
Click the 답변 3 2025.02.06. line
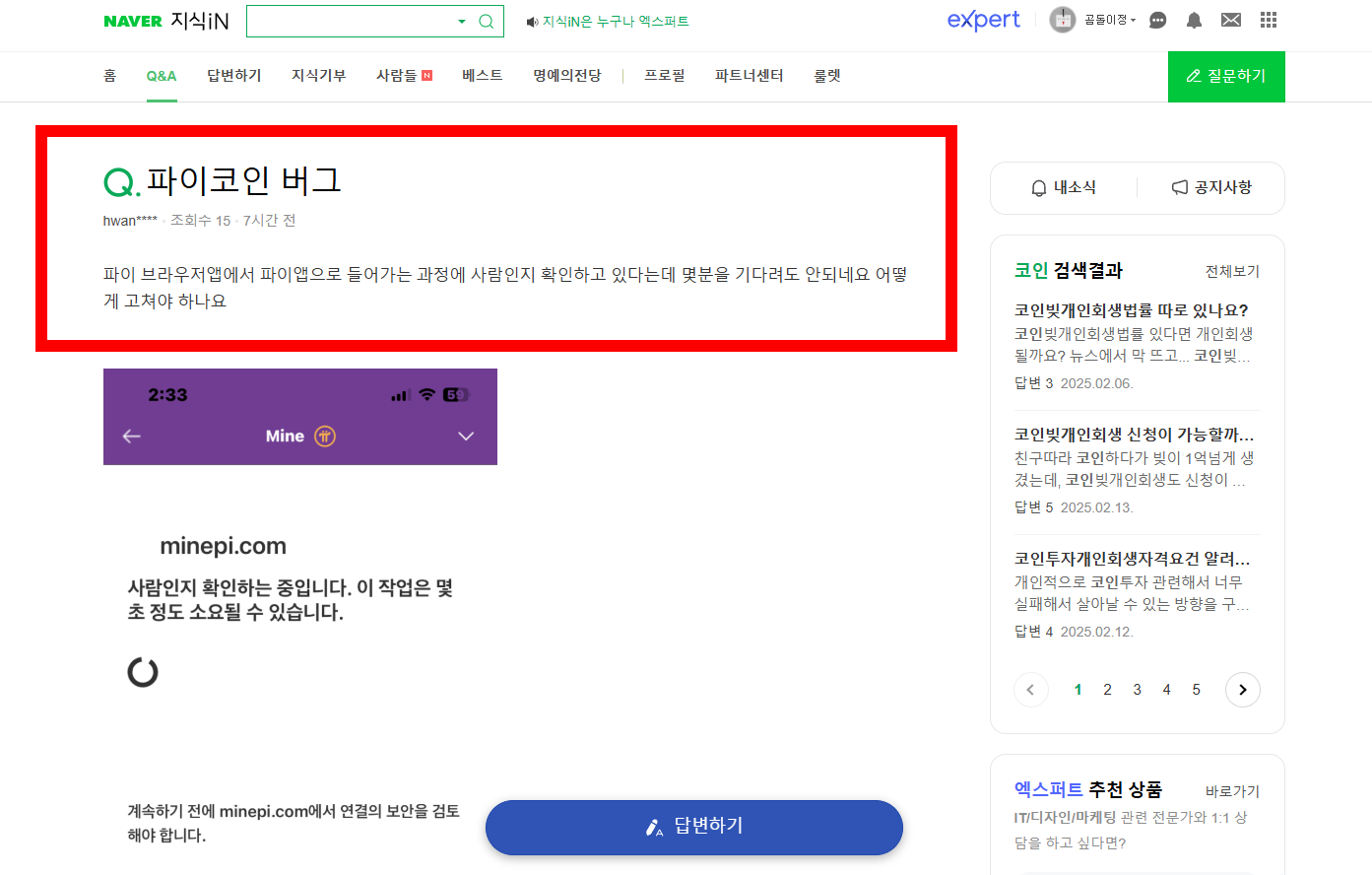1074,383
